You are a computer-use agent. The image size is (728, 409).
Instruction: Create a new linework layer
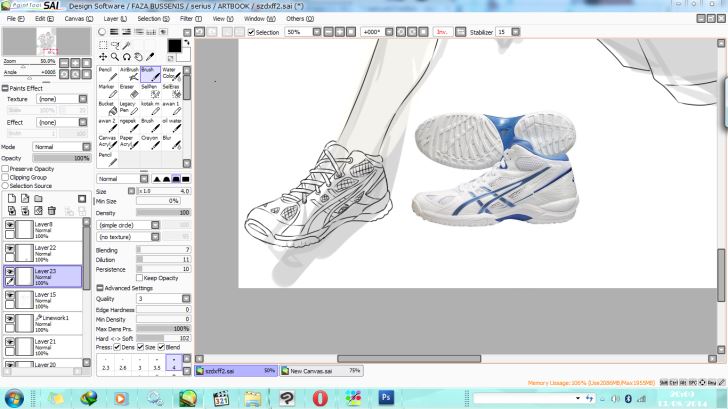pyautogui.click(x=25, y=199)
